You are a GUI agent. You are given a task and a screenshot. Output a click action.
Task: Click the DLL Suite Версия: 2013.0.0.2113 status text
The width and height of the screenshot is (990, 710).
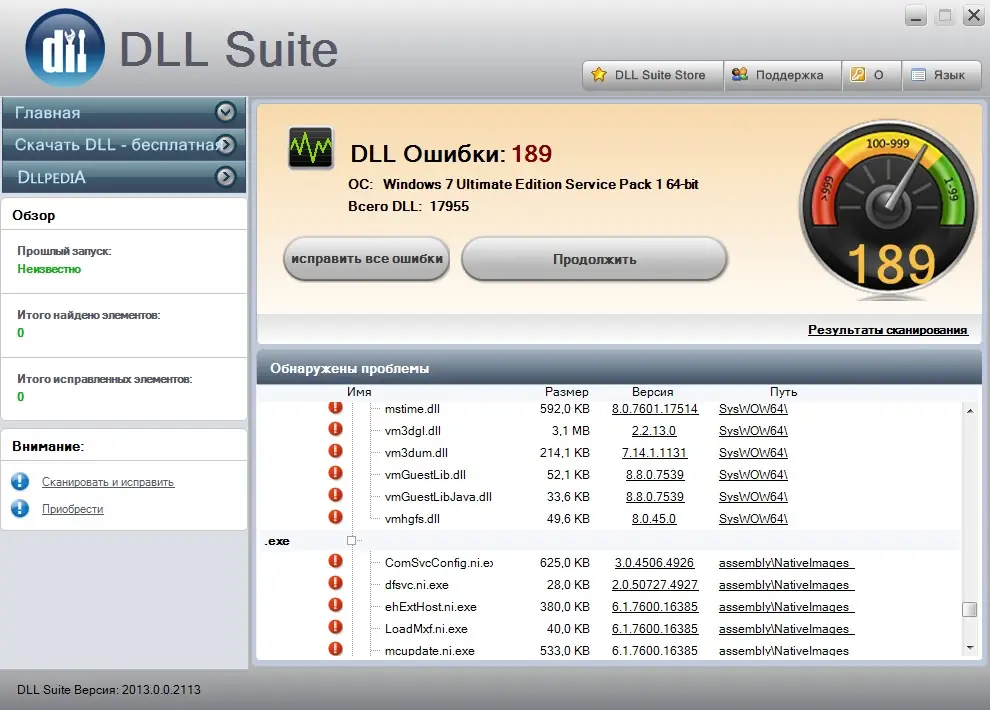109,690
